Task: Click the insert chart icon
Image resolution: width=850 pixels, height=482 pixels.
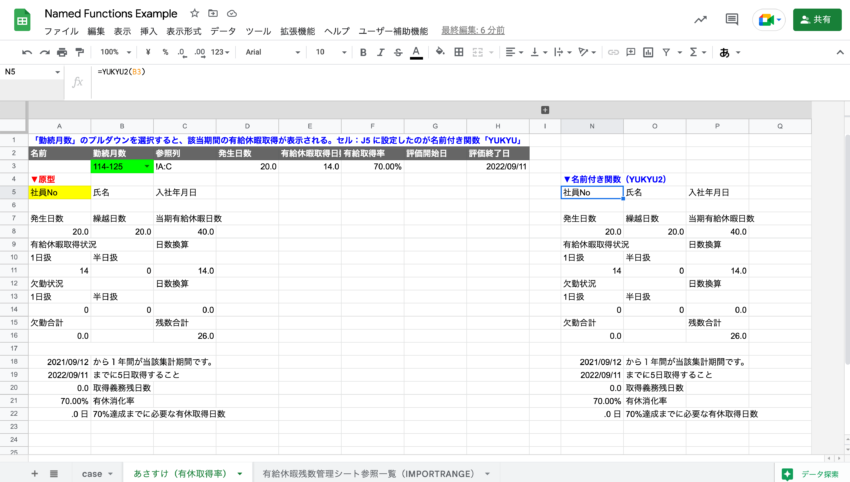Action: coord(647,52)
